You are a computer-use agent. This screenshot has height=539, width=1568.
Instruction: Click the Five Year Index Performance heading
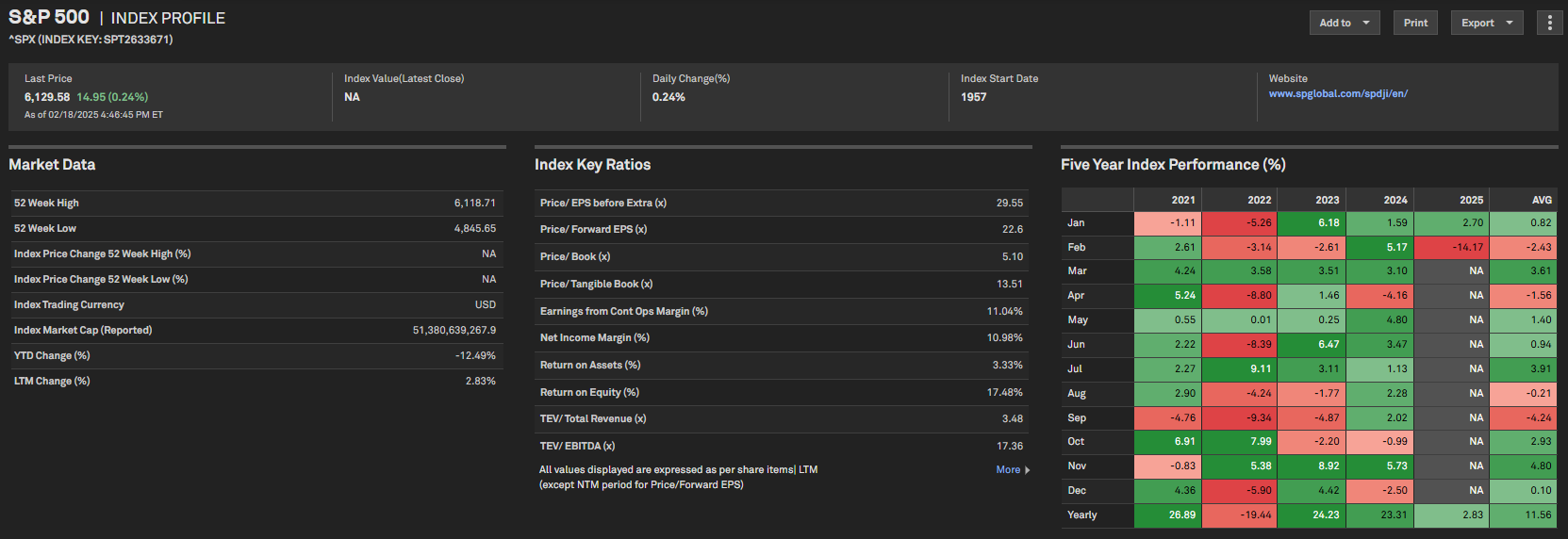click(1173, 165)
